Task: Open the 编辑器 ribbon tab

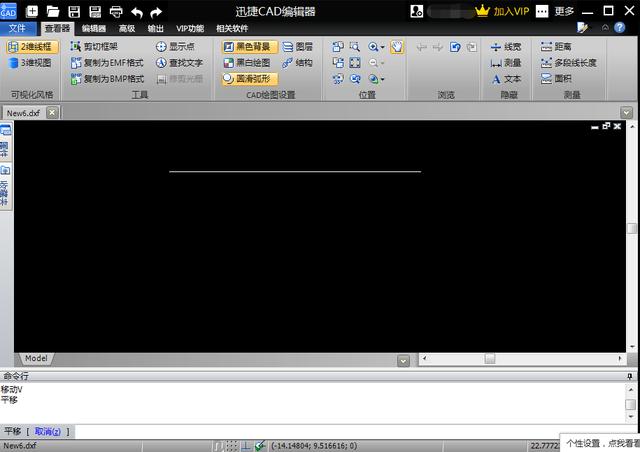Action: [x=94, y=29]
